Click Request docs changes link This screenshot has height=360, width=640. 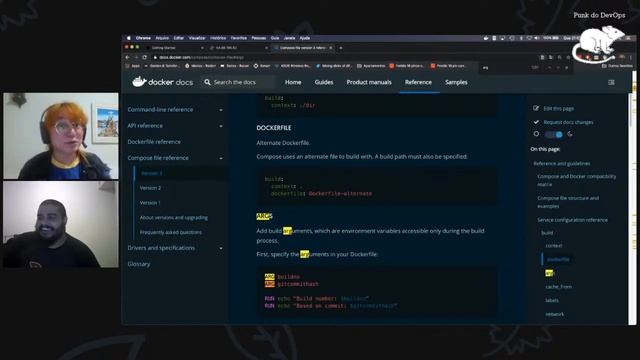(568, 122)
